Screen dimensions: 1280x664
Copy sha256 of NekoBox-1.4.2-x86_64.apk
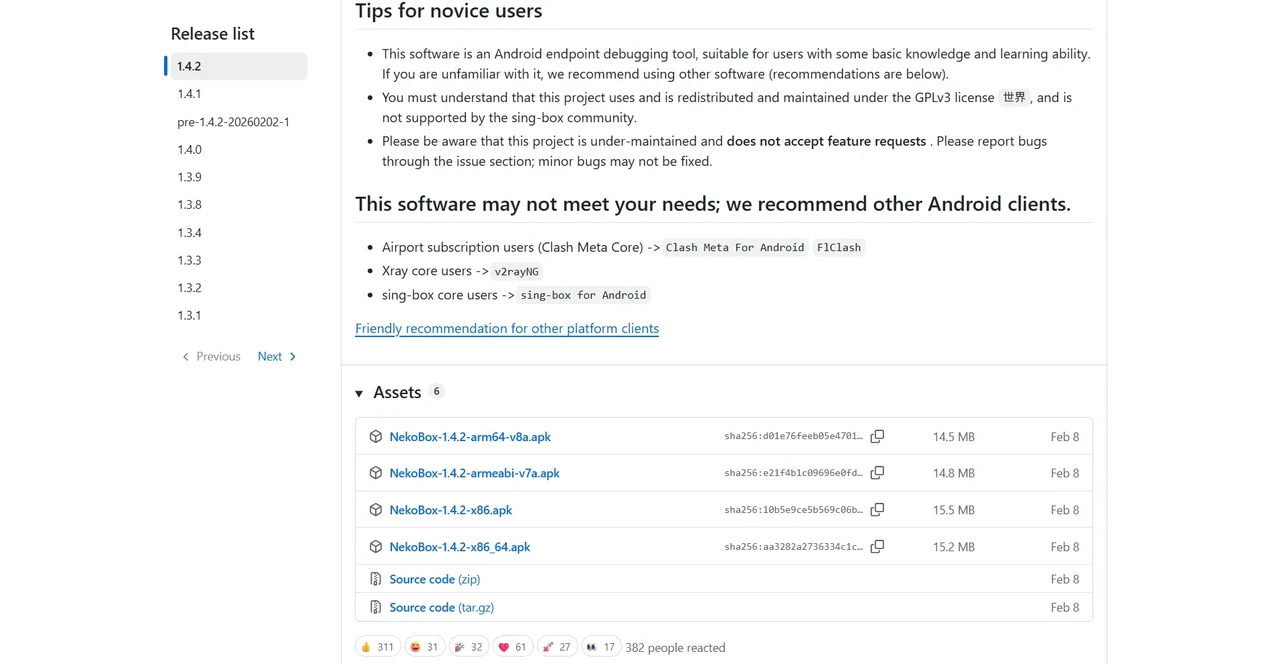877,547
